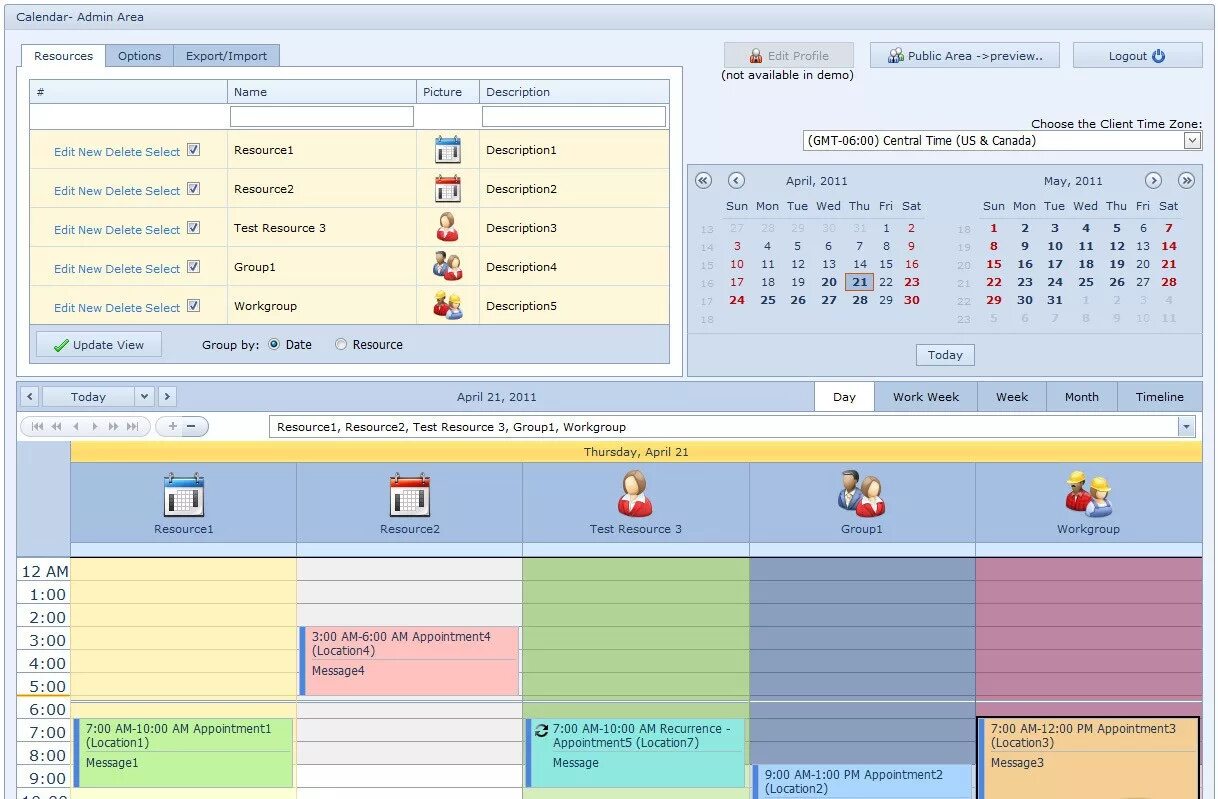Navigate to next resource (single right arrow)

click(95, 427)
